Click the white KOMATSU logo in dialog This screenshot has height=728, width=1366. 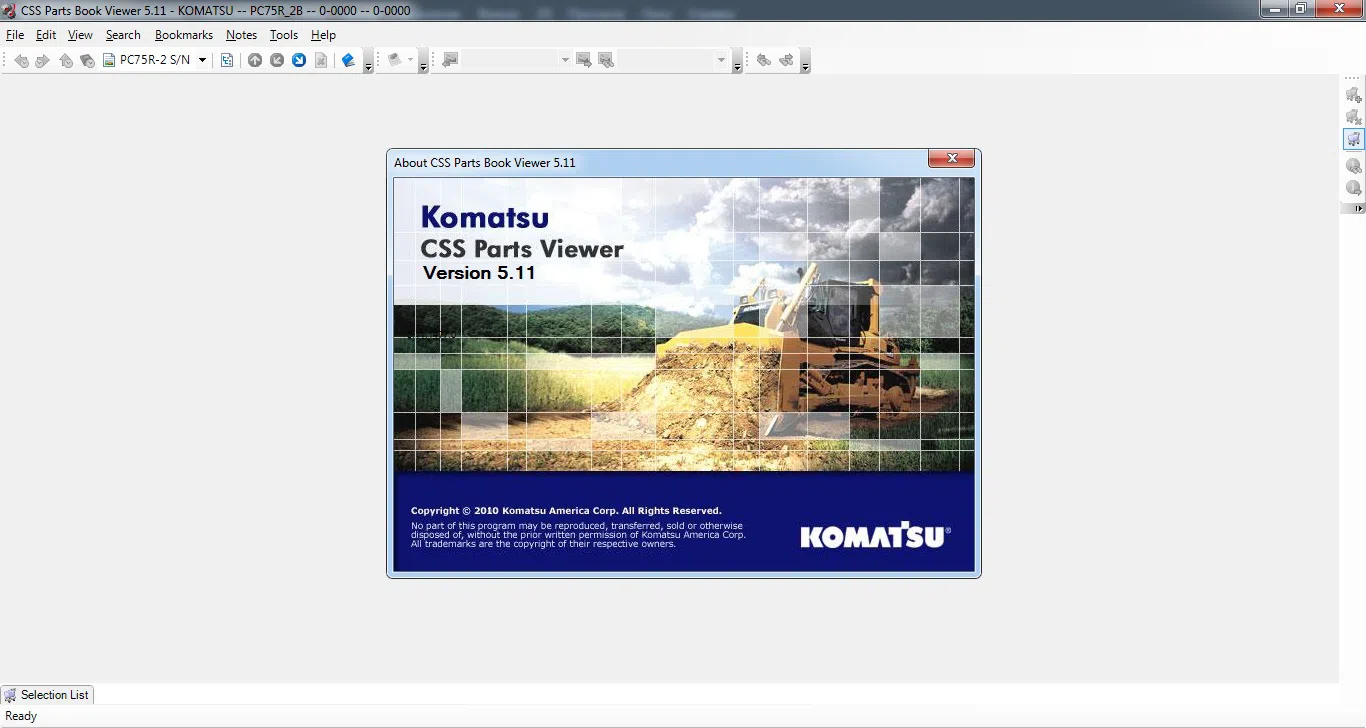875,535
